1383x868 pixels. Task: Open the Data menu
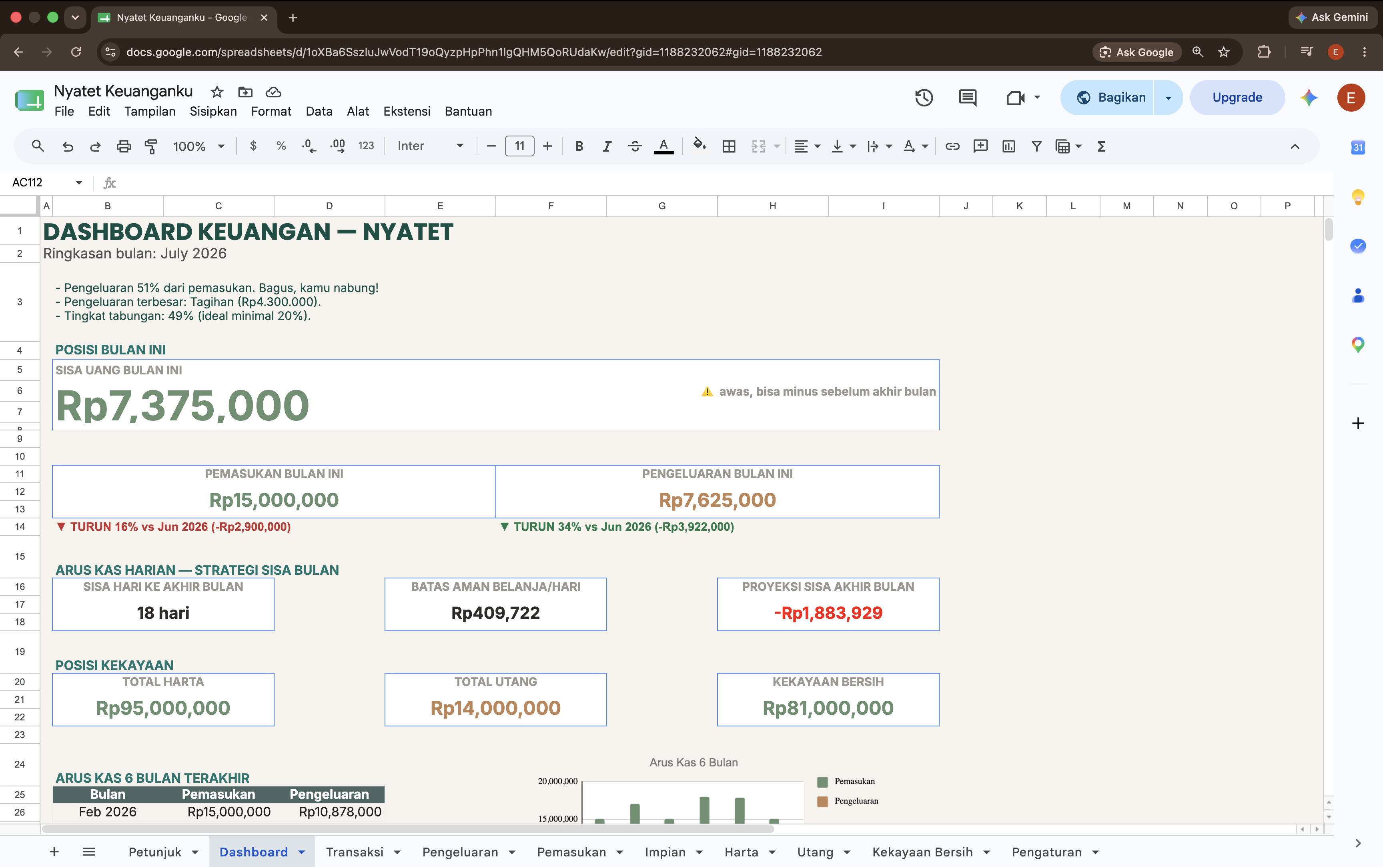tap(319, 111)
